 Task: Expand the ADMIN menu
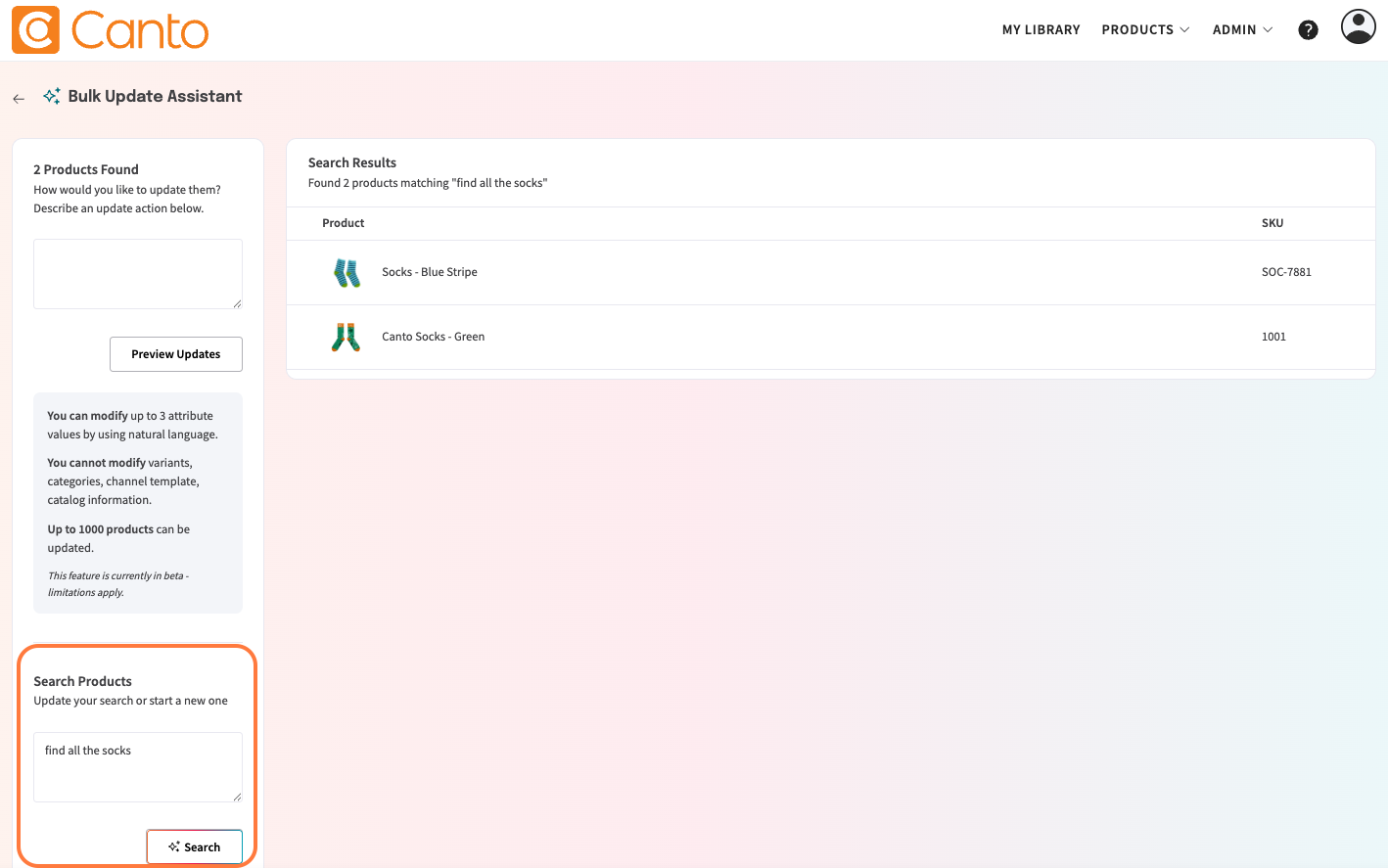tap(1242, 30)
